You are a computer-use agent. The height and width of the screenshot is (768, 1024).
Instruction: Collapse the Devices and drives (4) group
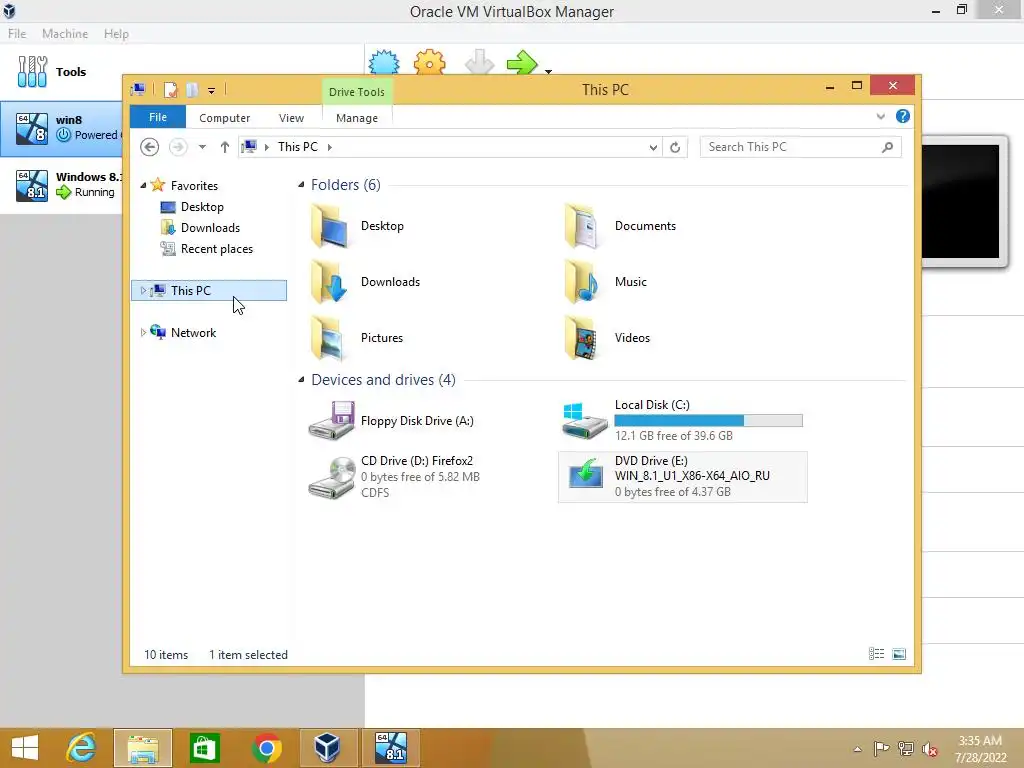[x=301, y=379]
